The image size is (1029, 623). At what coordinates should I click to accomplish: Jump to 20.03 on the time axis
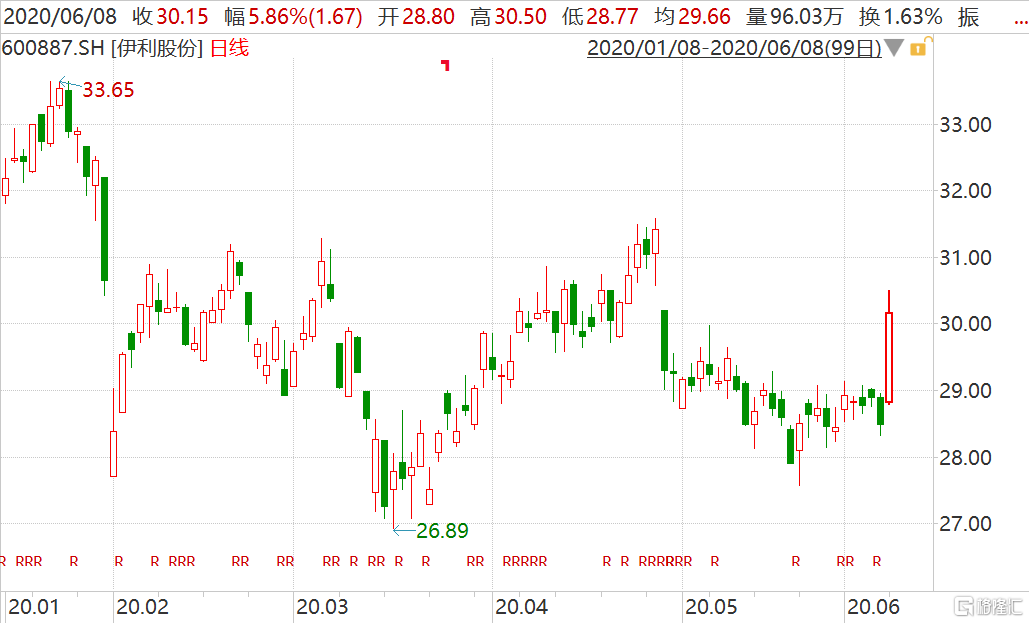click(323, 606)
